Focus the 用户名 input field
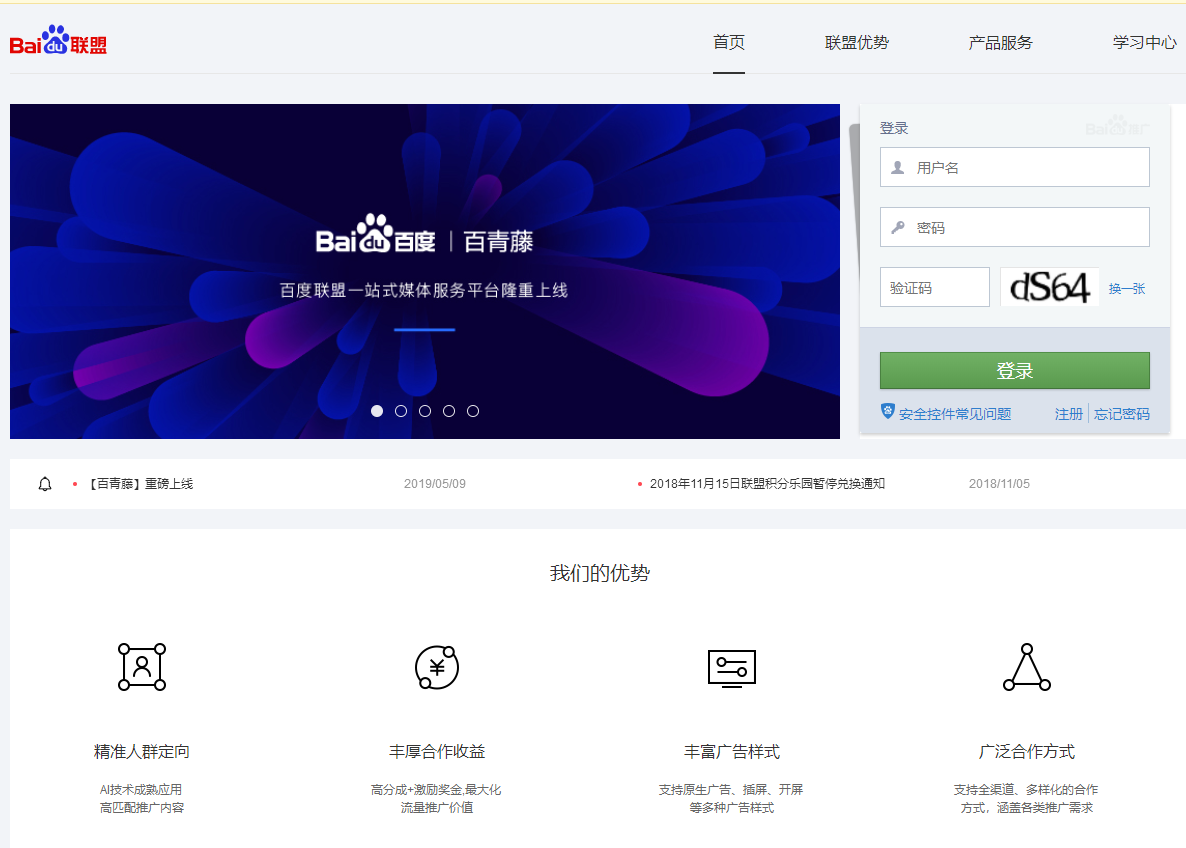This screenshot has width=1186, height=848. coord(1014,167)
